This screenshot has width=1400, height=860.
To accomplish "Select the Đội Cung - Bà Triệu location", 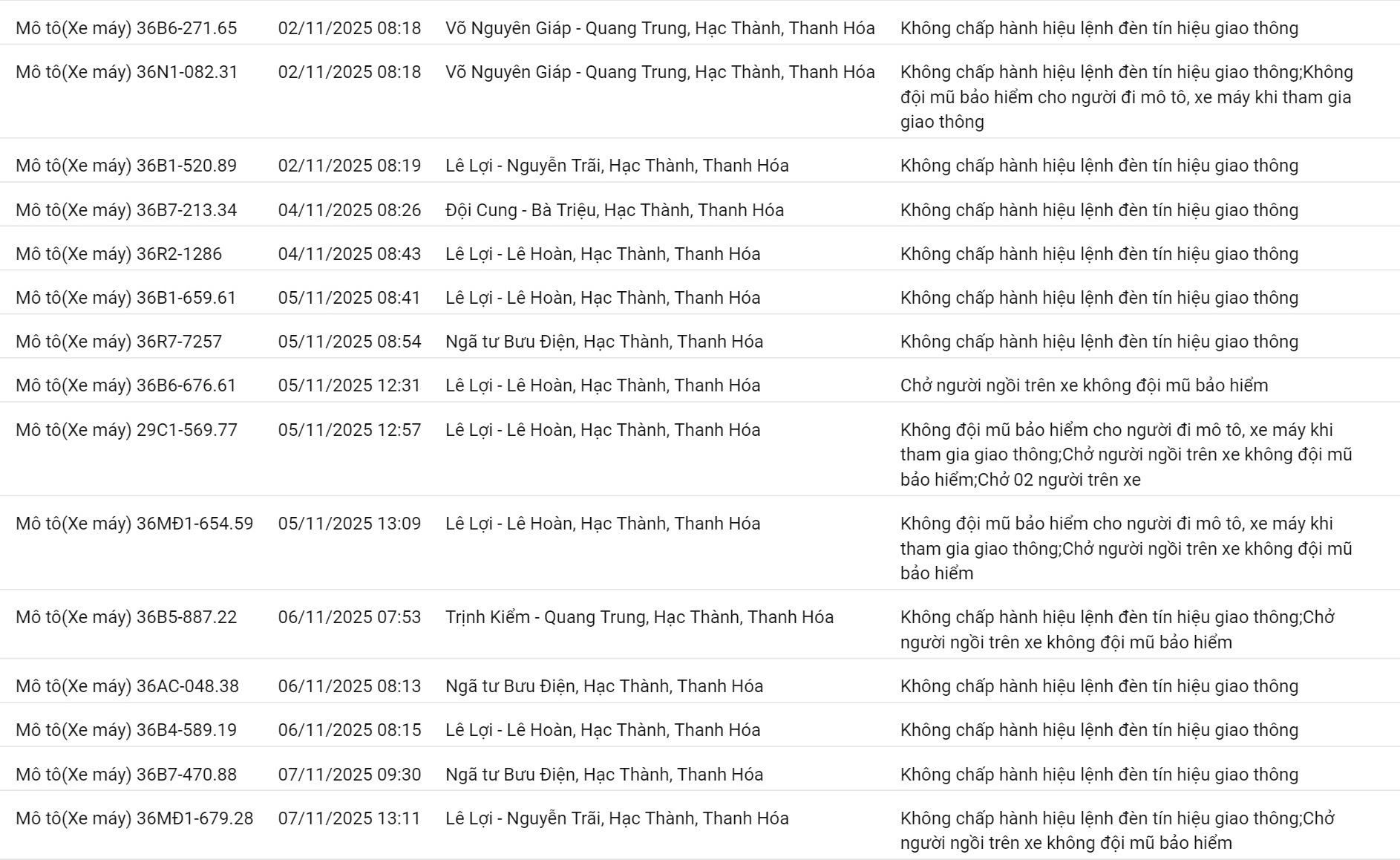I will [614, 210].
